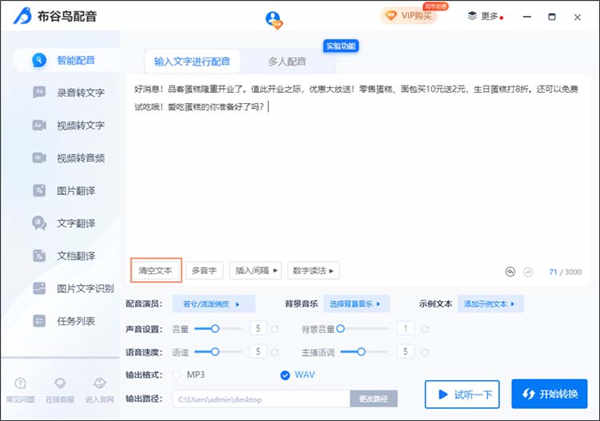The width and height of the screenshot is (600, 421).
Task: Expand the 数字读法 dropdown
Action: (x=313, y=271)
